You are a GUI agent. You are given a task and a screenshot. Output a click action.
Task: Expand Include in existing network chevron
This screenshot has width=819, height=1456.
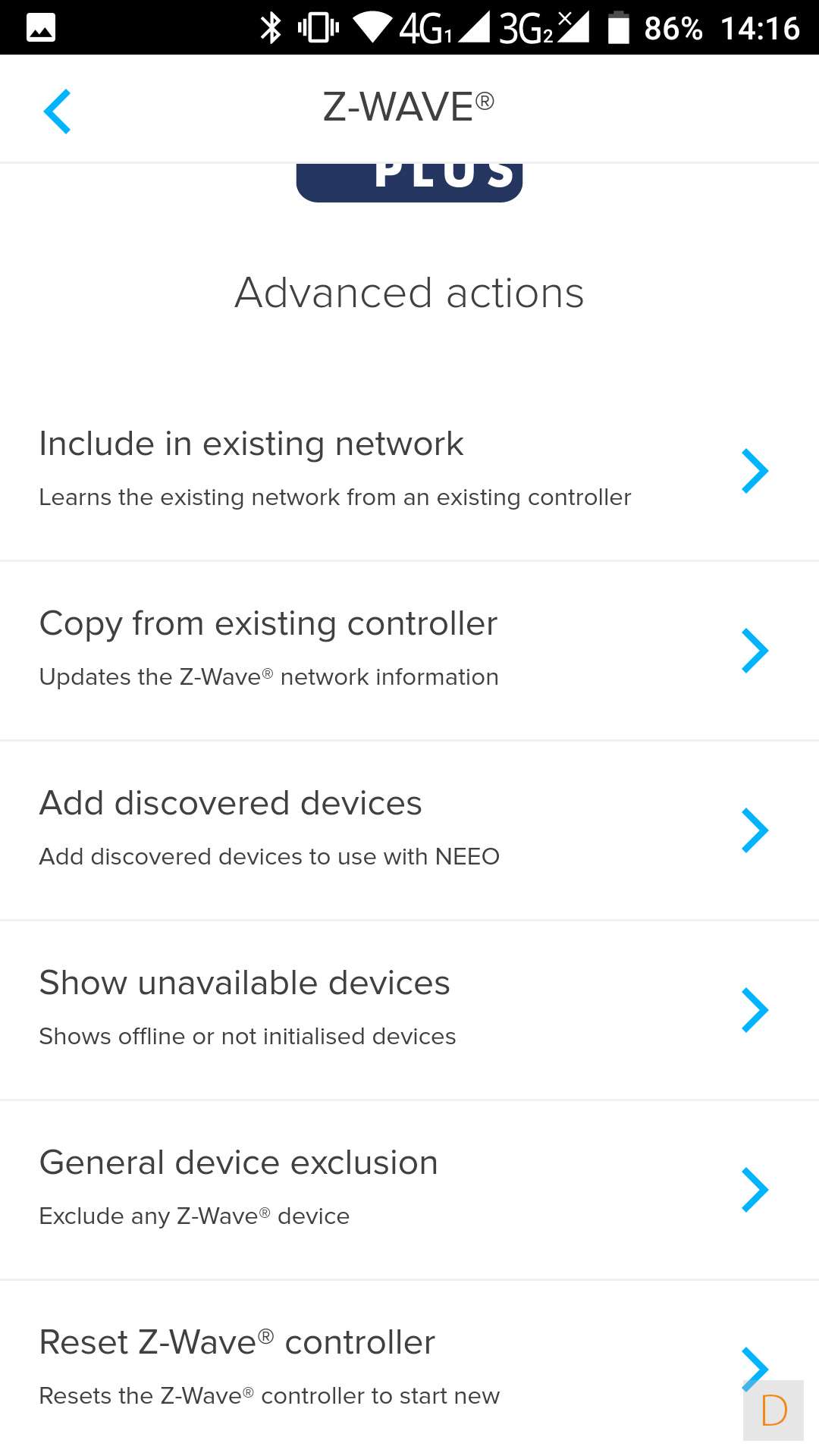point(755,471)
